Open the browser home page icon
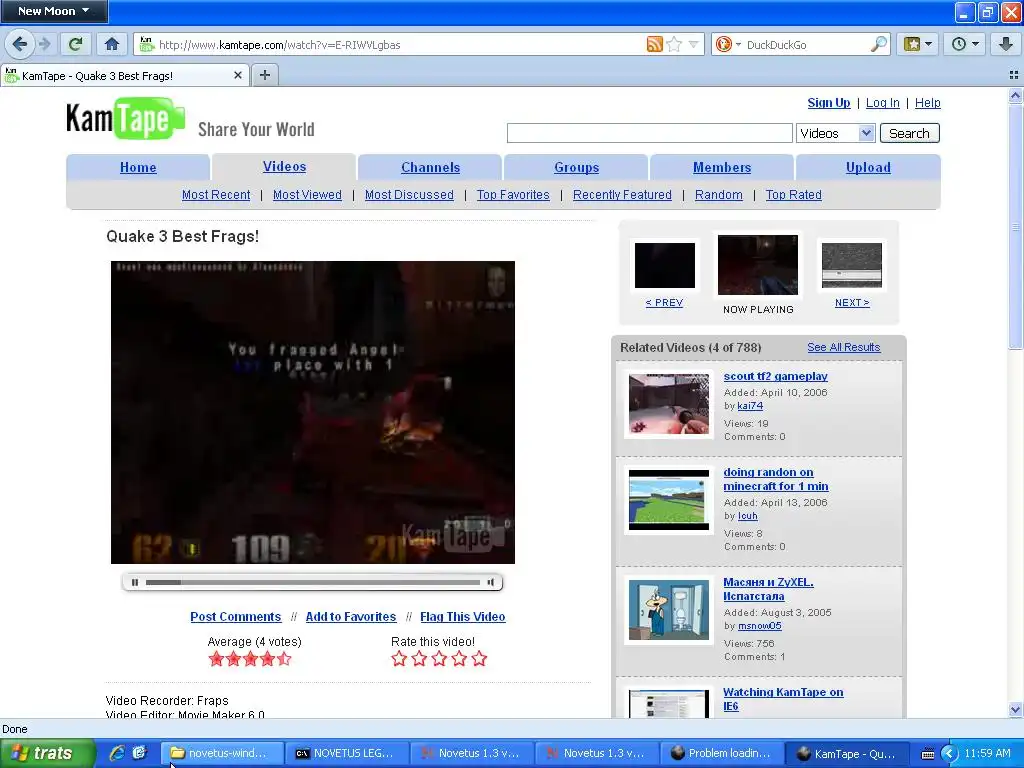The width and height of the screenshot is (1024, 768). pyautogui.click(x=112, y=44)
